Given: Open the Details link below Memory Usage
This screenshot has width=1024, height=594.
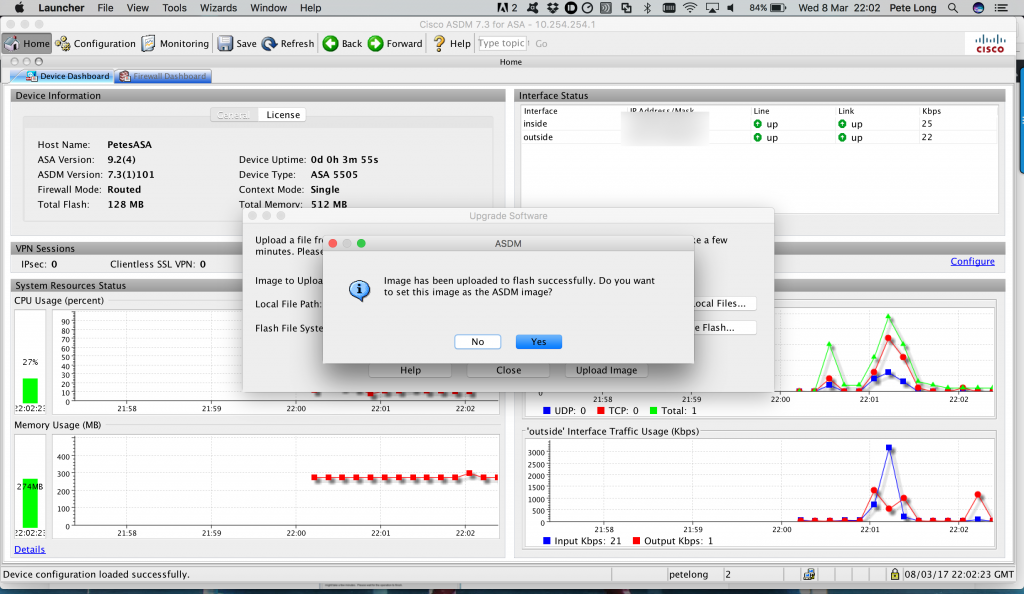Looking at the screenshot, I should (x=29, y=549).
